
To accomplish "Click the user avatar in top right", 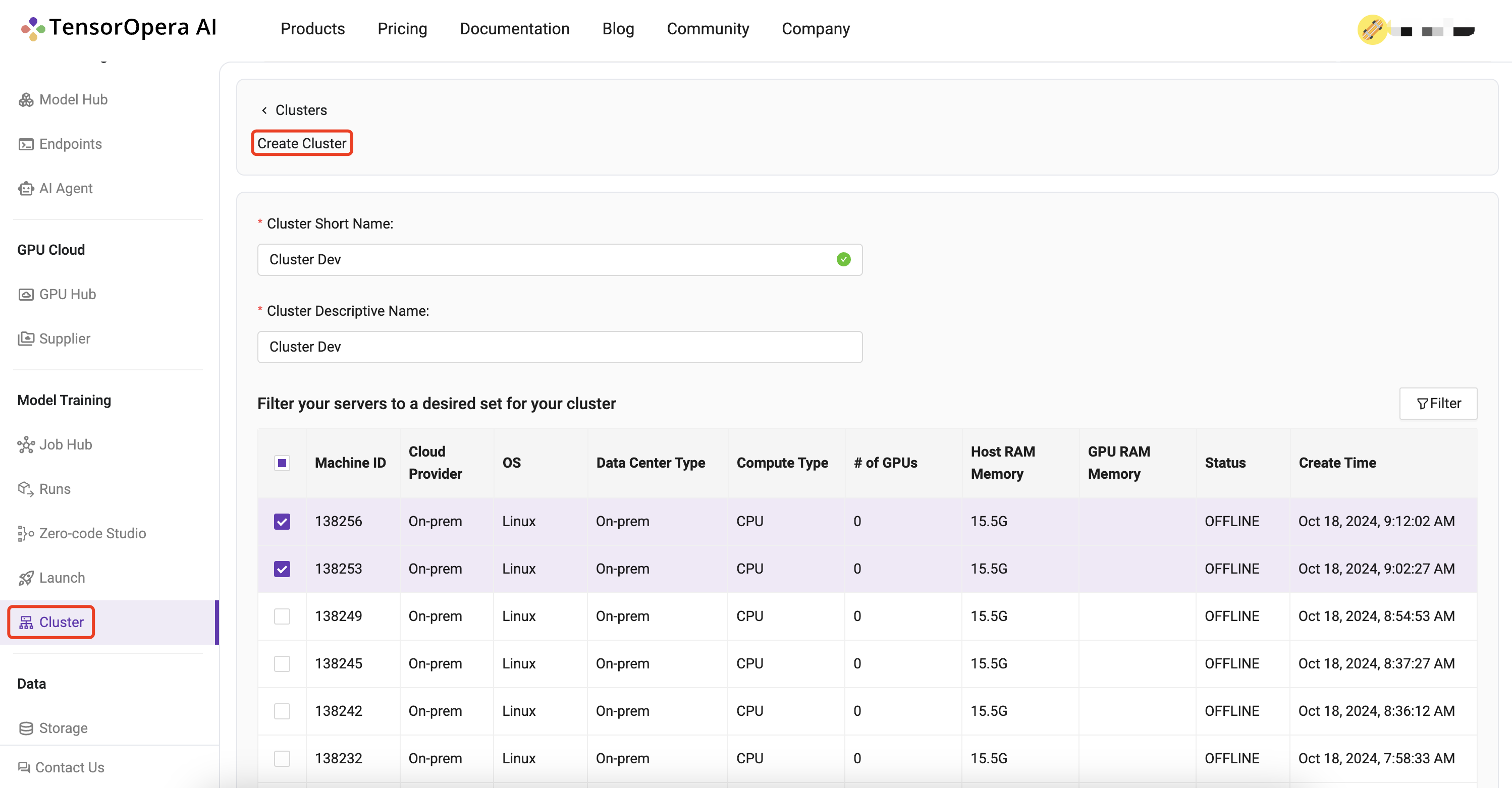I will coord(1372,29).
